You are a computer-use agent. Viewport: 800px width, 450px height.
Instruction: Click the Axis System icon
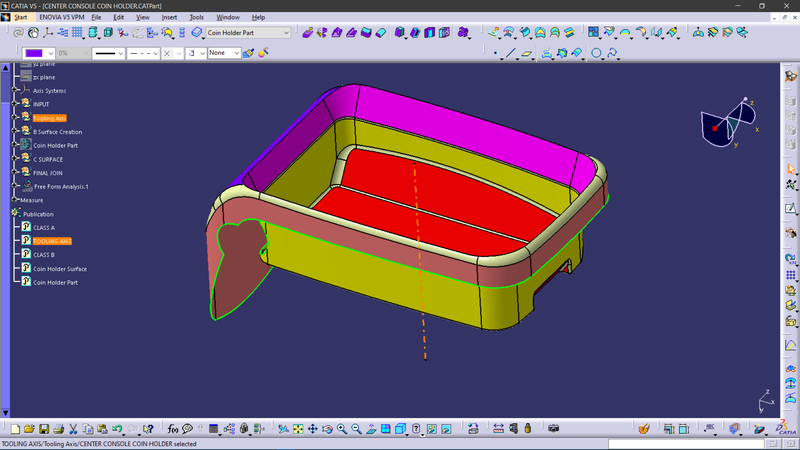pyautogui.click(x=48, y=33)
